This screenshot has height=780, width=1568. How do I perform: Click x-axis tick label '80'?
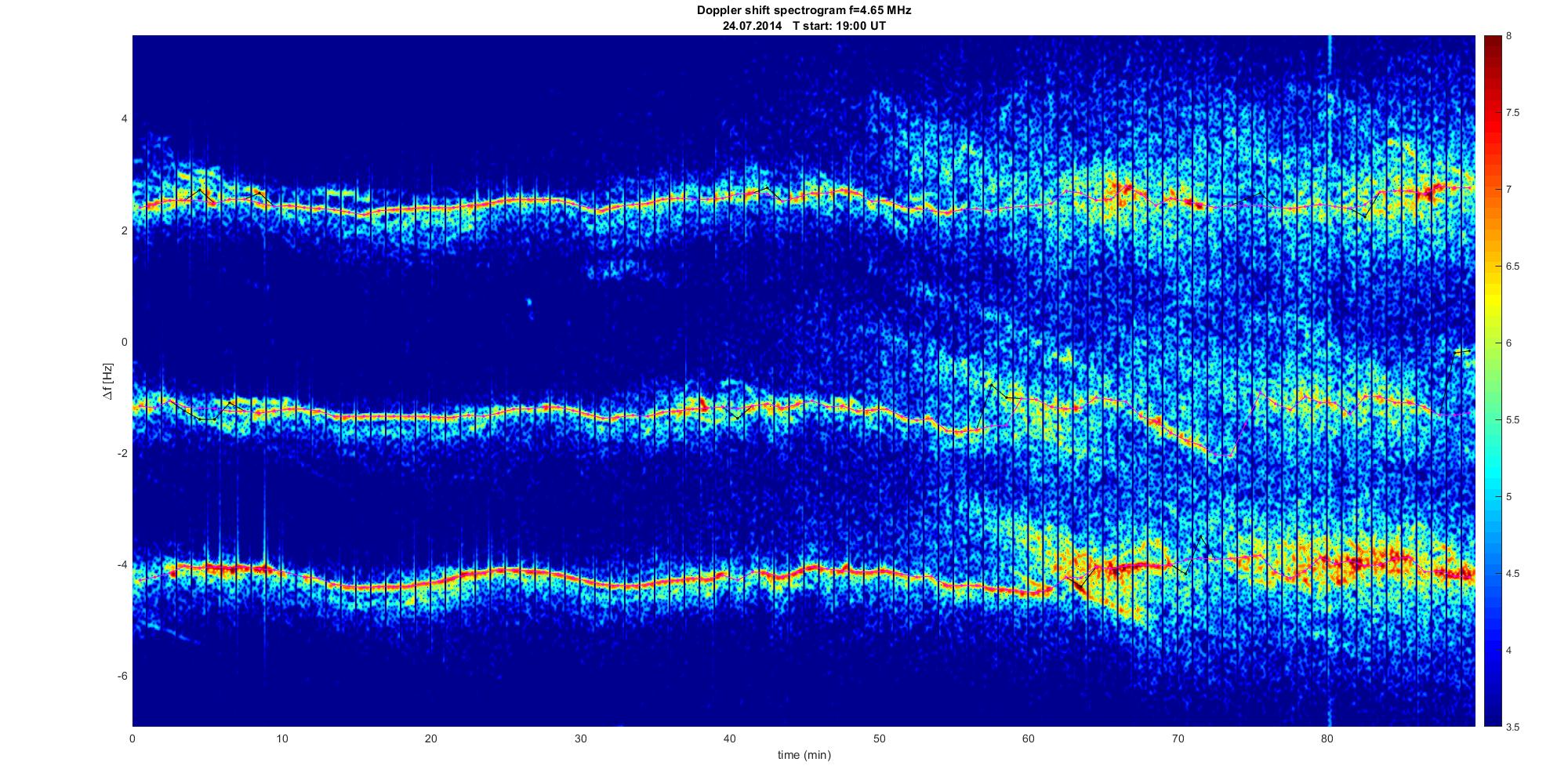pyautogui.click(x=1327, y=738)
